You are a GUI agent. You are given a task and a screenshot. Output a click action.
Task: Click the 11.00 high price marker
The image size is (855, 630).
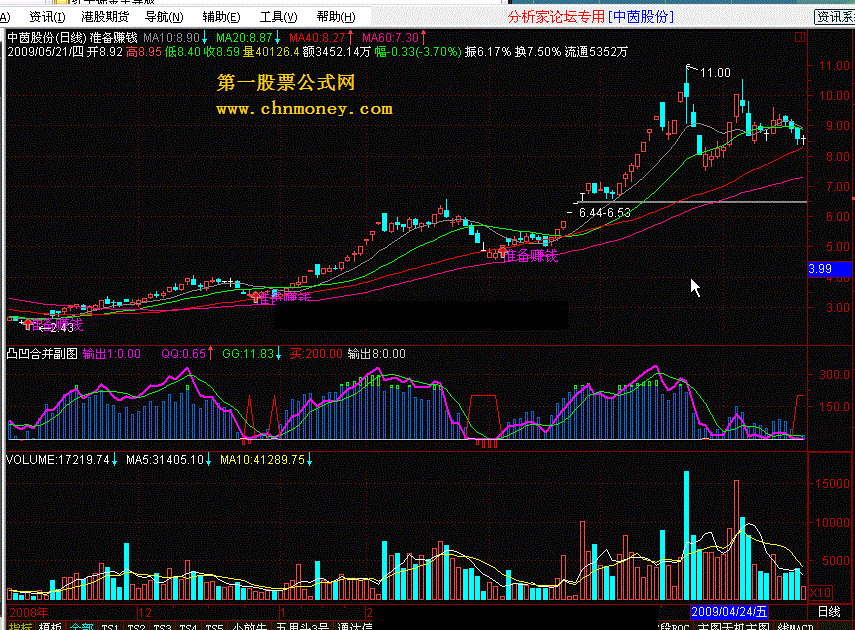point(715,73)
